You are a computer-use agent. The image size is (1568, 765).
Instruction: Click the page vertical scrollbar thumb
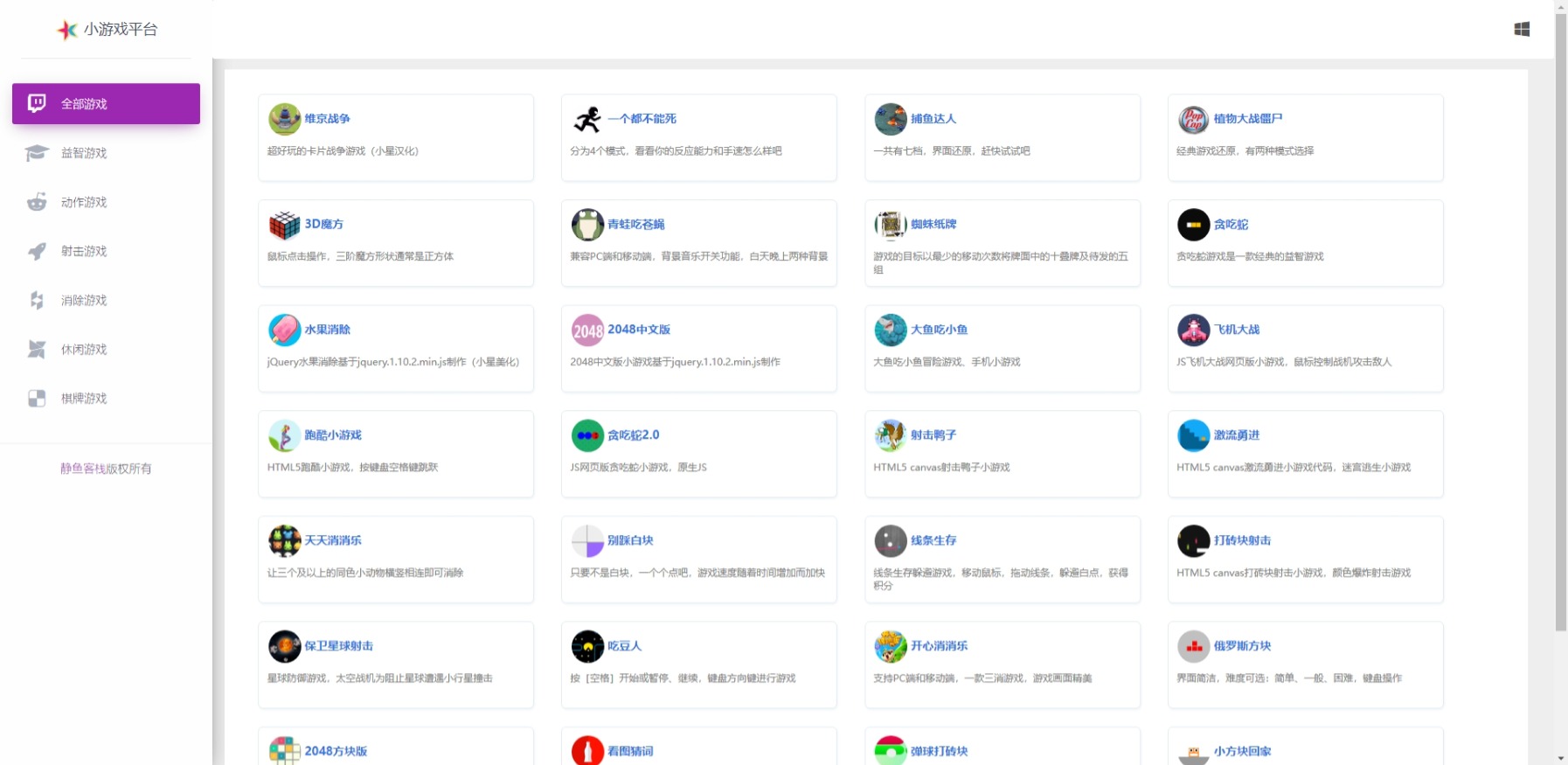point(1560,315)
